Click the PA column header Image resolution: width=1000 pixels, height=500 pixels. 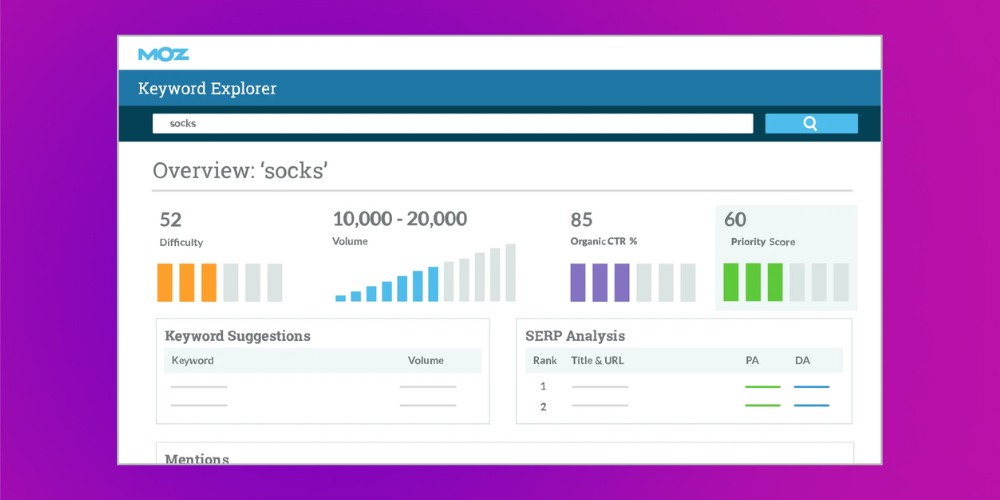click(x=752, y=360)
